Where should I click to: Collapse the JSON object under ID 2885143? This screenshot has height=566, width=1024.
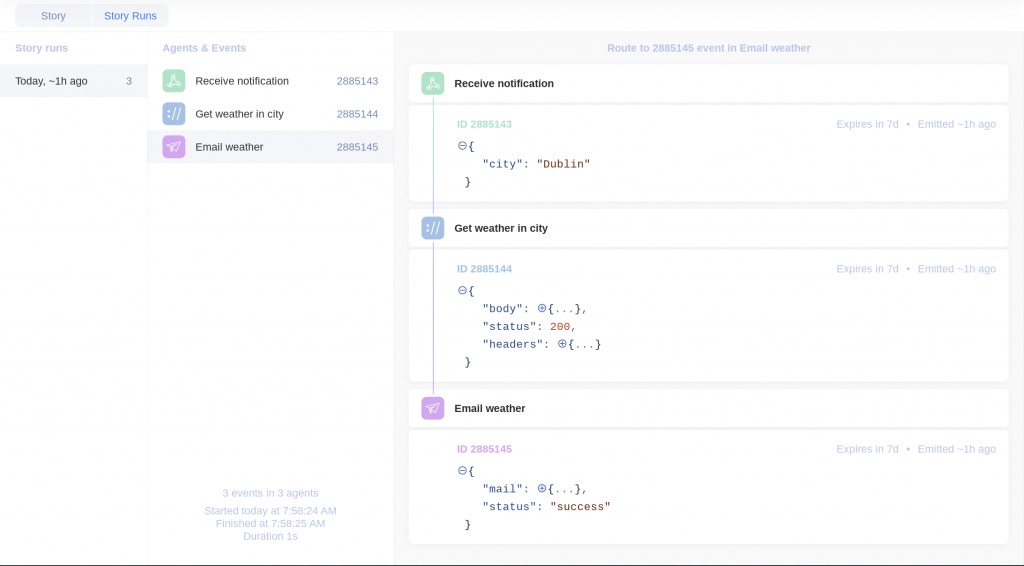[x=462, y=146]
